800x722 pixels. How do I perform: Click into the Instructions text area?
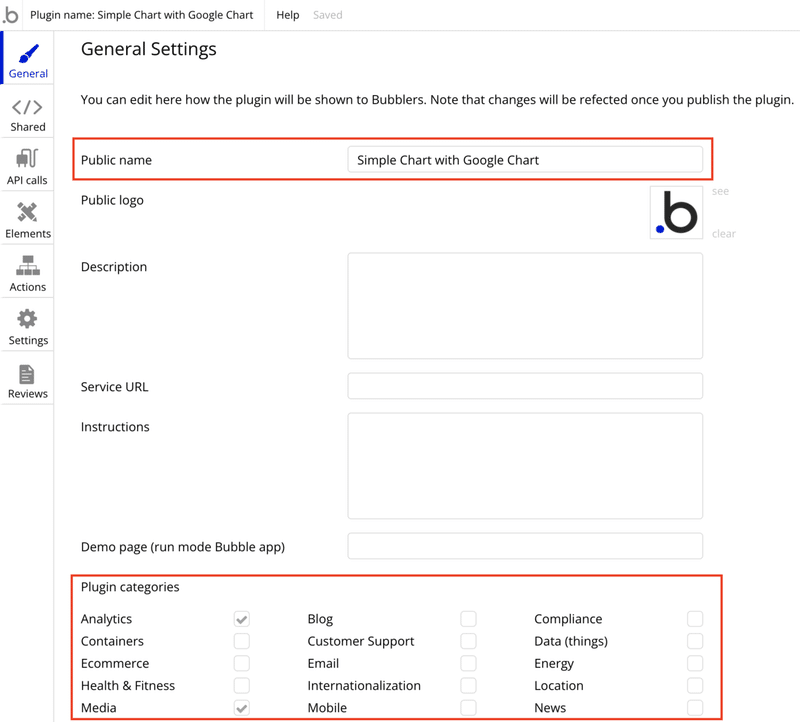[x=525, y=466]
